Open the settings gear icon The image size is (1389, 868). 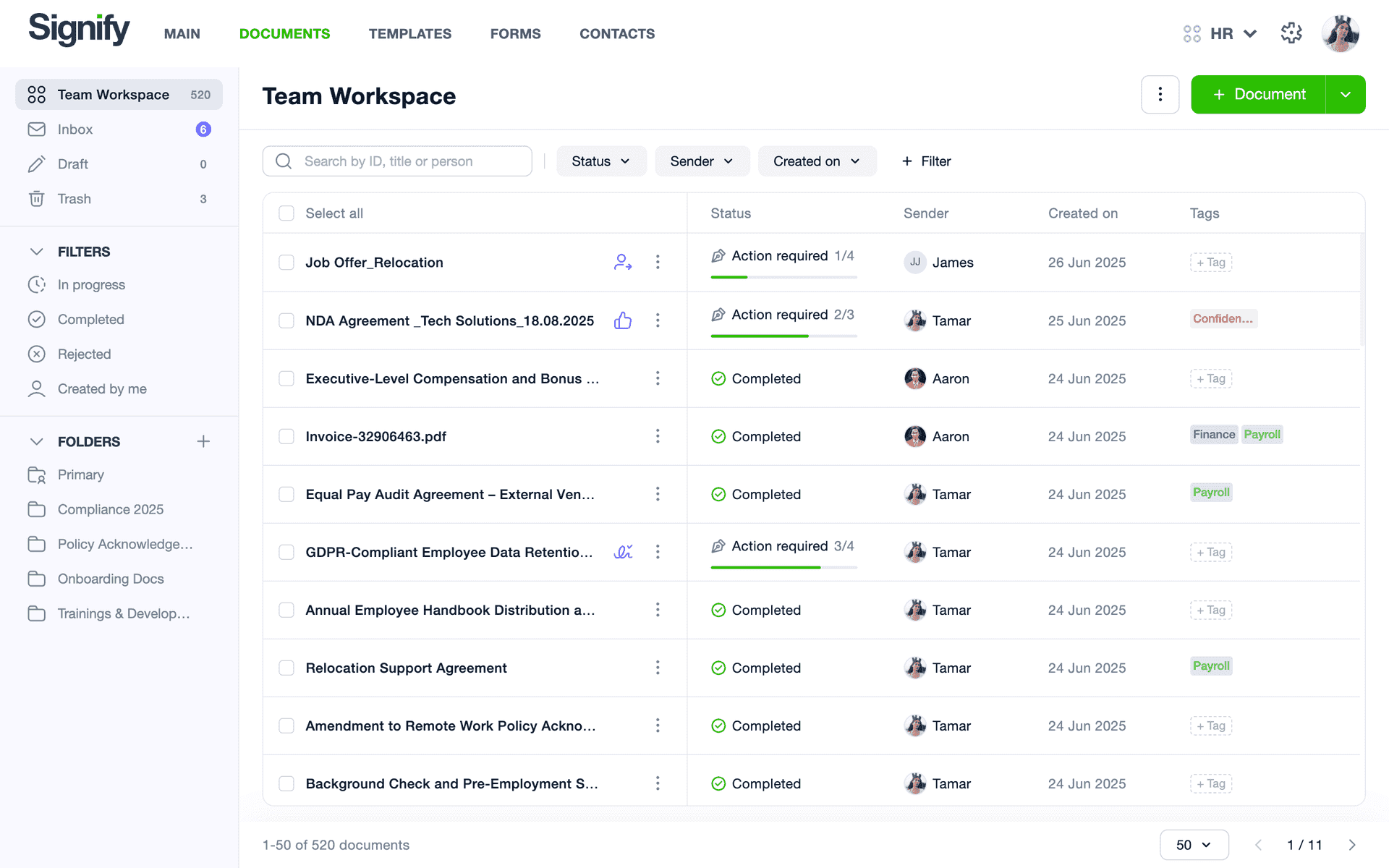click(1291, 33)
